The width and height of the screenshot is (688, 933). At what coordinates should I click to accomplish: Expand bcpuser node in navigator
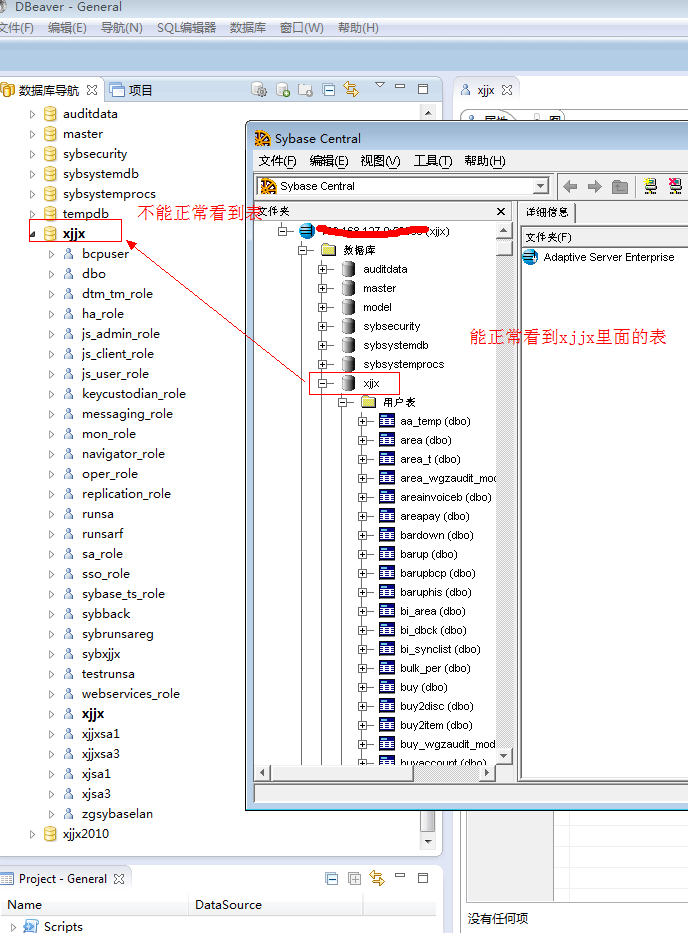[52, 254]
